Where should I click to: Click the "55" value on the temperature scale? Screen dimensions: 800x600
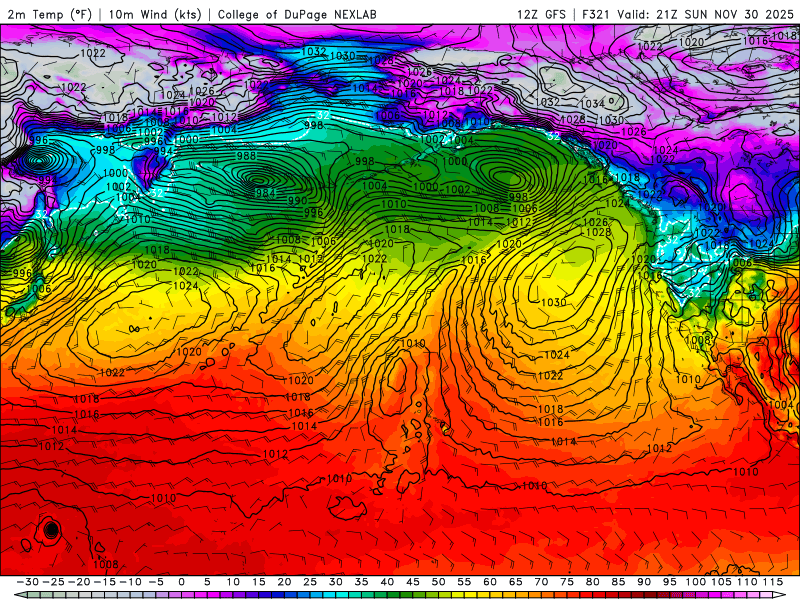pyautogui.click(x=464, y=582)
